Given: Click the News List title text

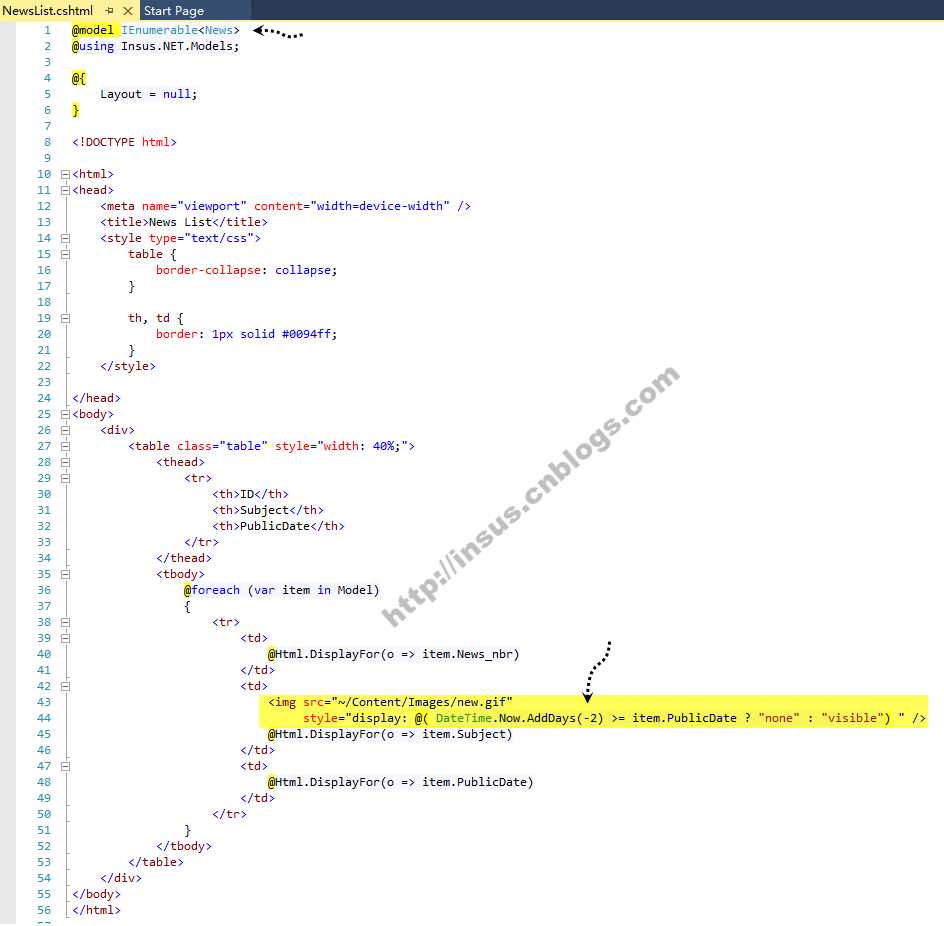Looking at the screenshot, I should tap(180, 222).
